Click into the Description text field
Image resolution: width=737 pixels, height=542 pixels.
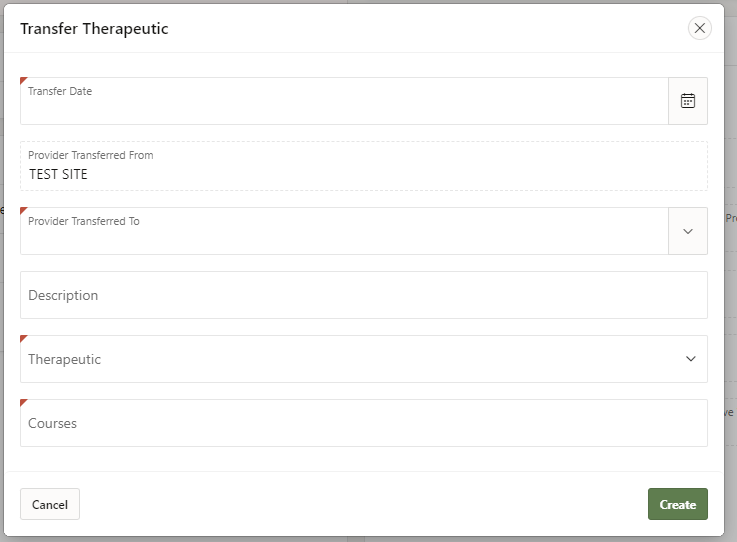point(364,295)
